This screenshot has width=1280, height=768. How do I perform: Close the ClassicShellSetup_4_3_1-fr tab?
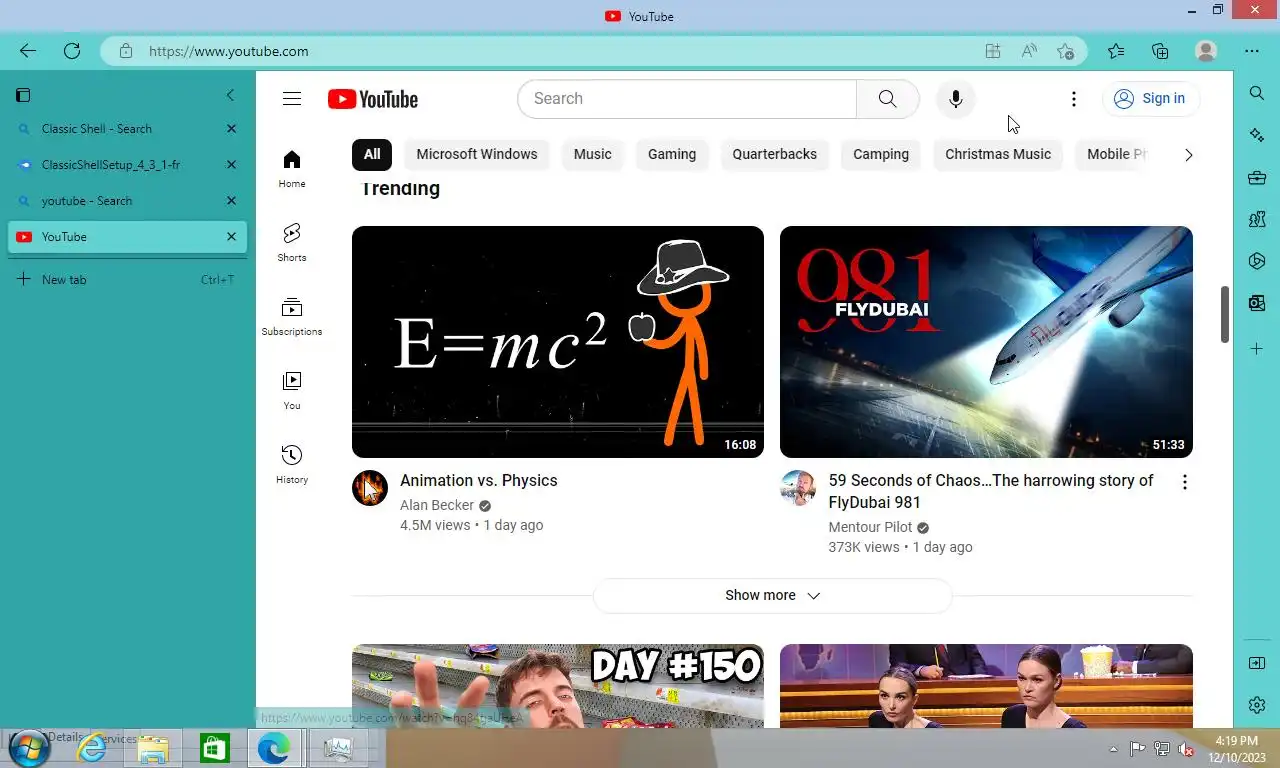(231, 165)
